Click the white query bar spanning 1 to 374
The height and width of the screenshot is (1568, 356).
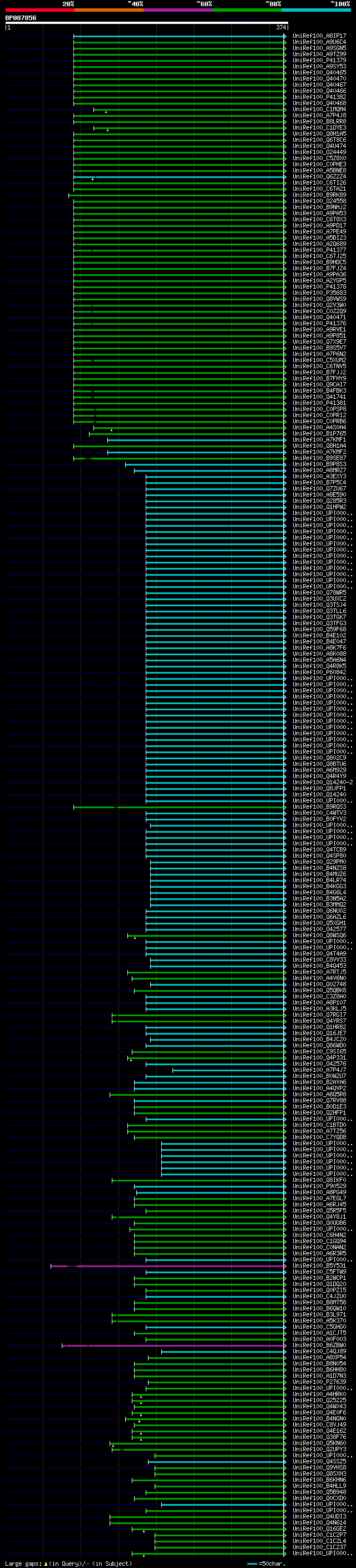point(147,22)
